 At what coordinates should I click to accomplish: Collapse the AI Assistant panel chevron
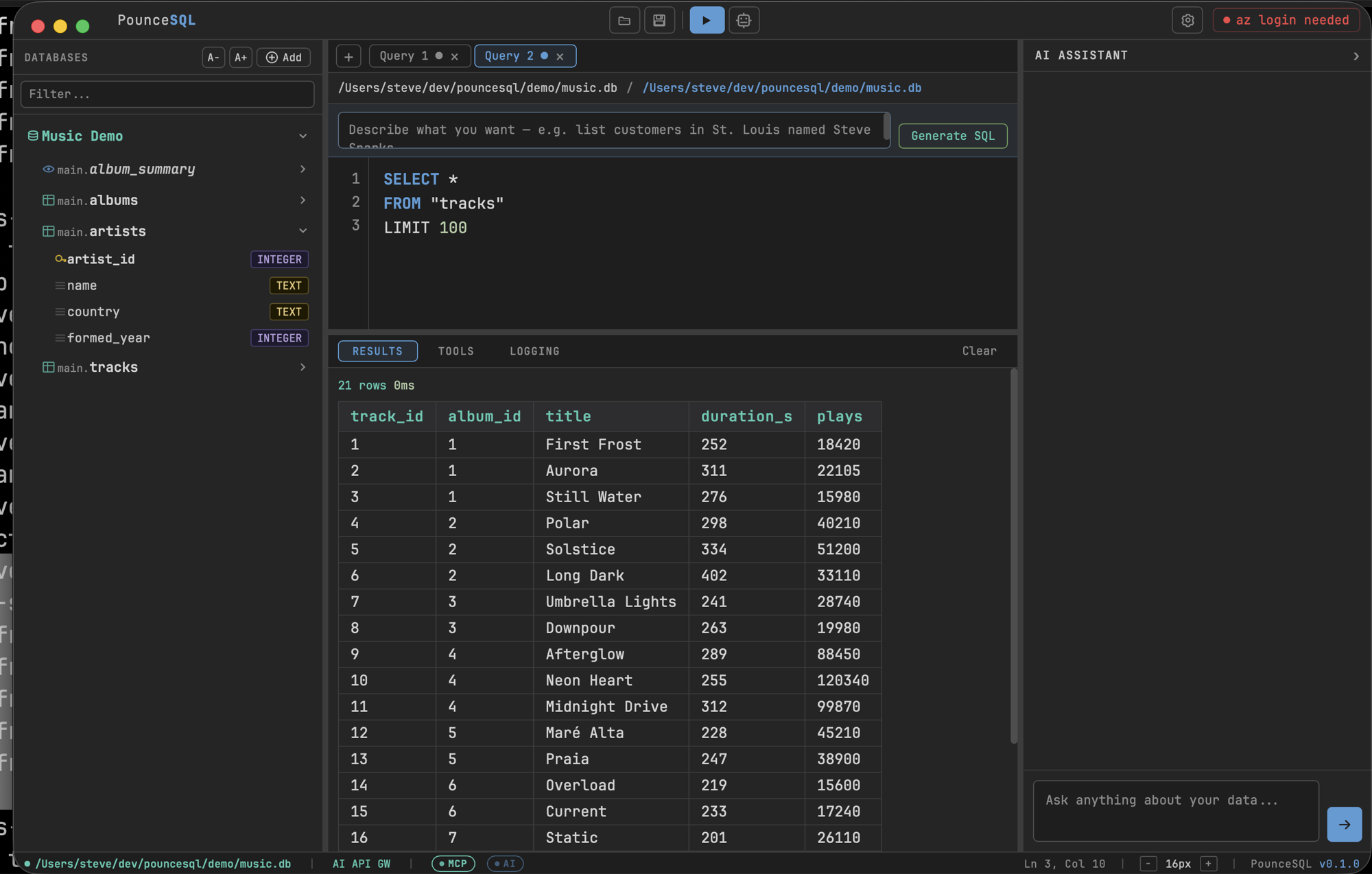(1356, 56)
